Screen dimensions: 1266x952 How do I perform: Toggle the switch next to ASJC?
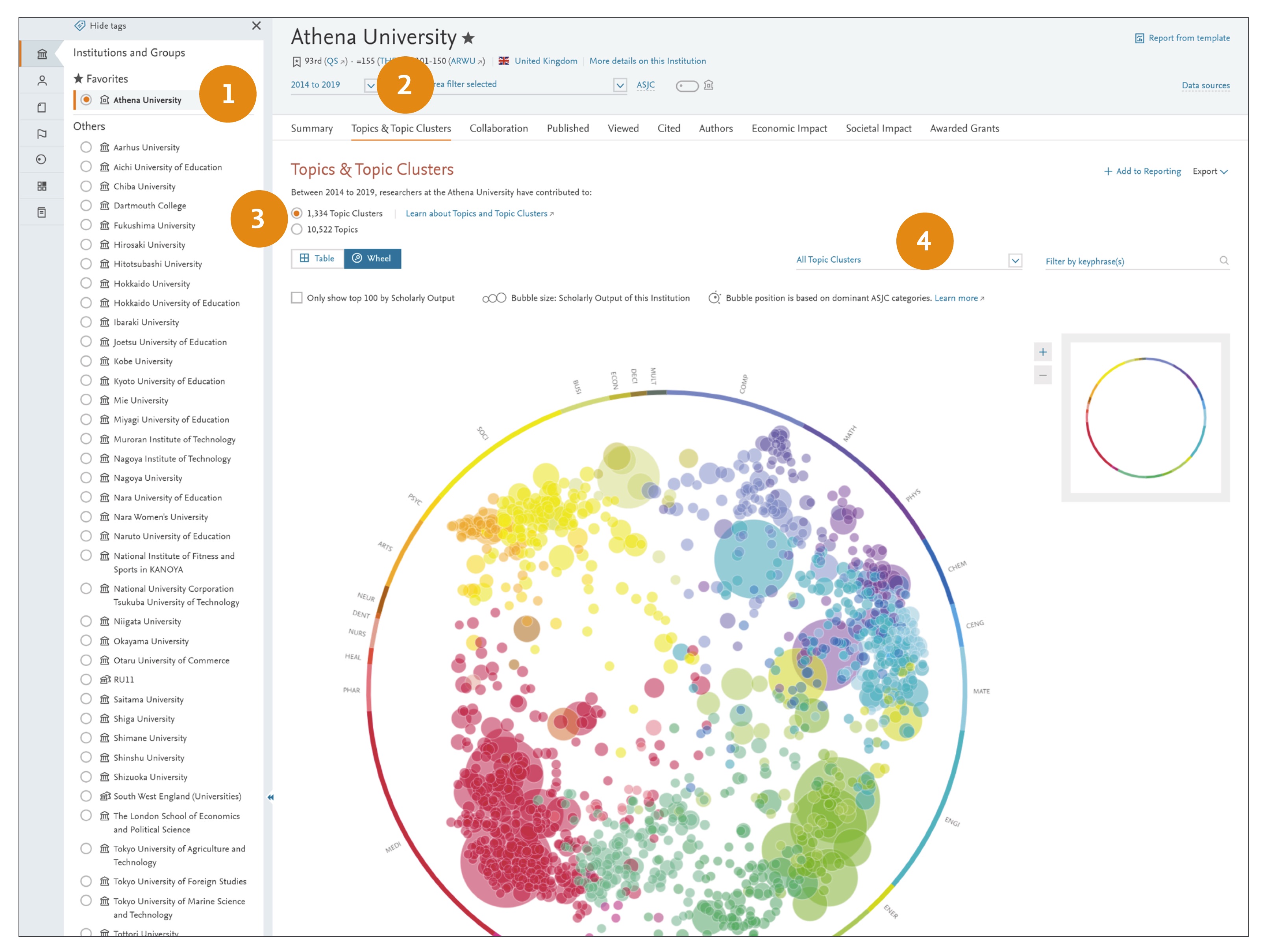tap(687, 86)
